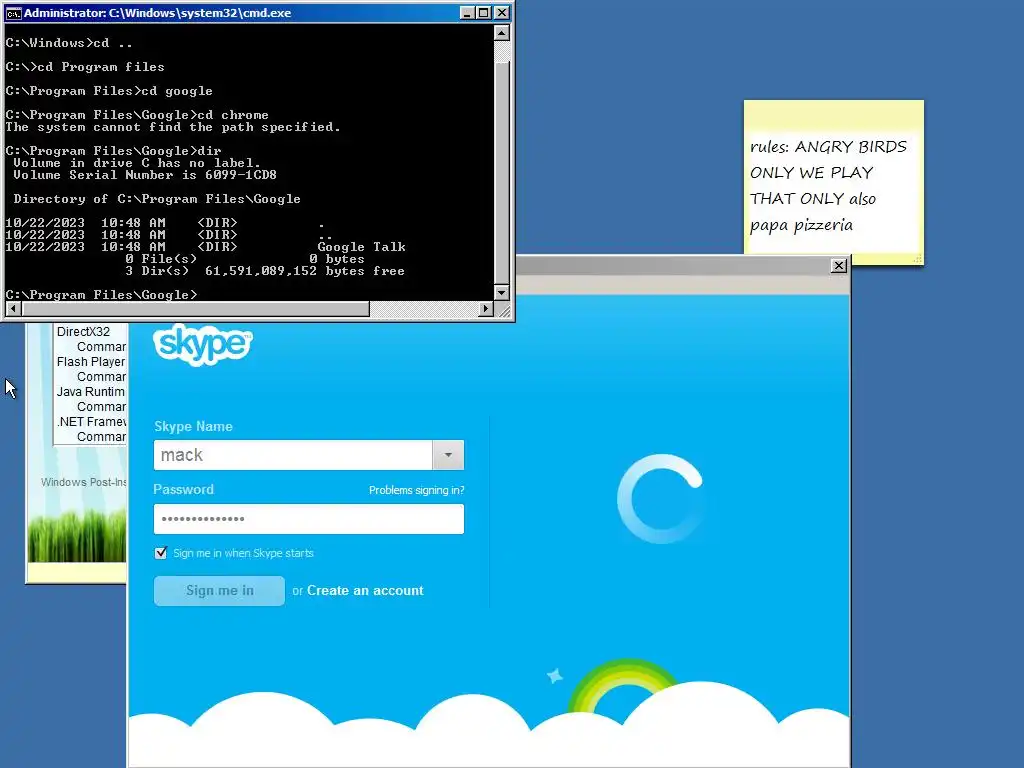Screen dimensions: 1024x768
Task: Click 'Directory of C:\Program Files\Google' line
Action: pos(157,199)
